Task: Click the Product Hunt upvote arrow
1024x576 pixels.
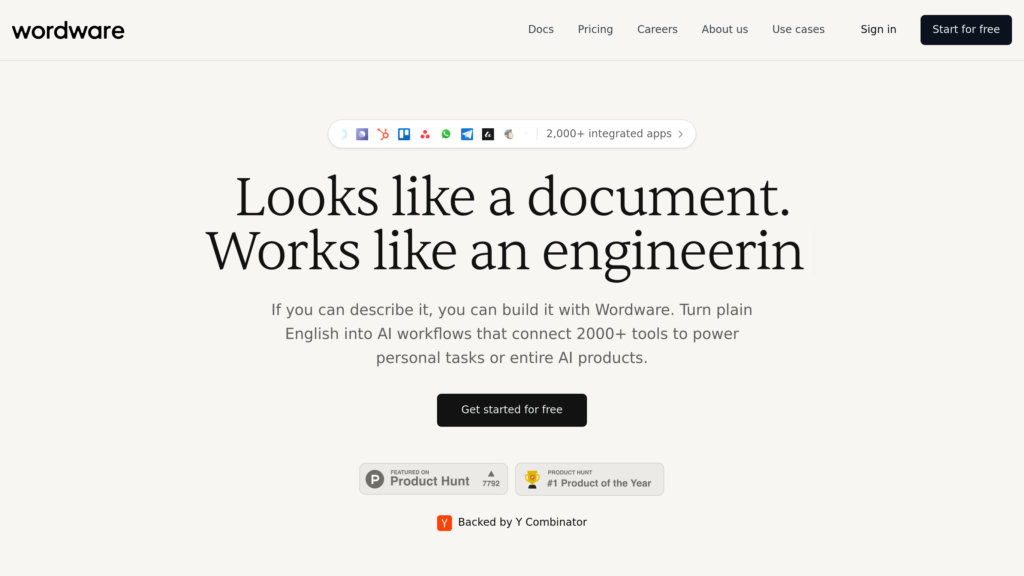Action: click(491, 474)
